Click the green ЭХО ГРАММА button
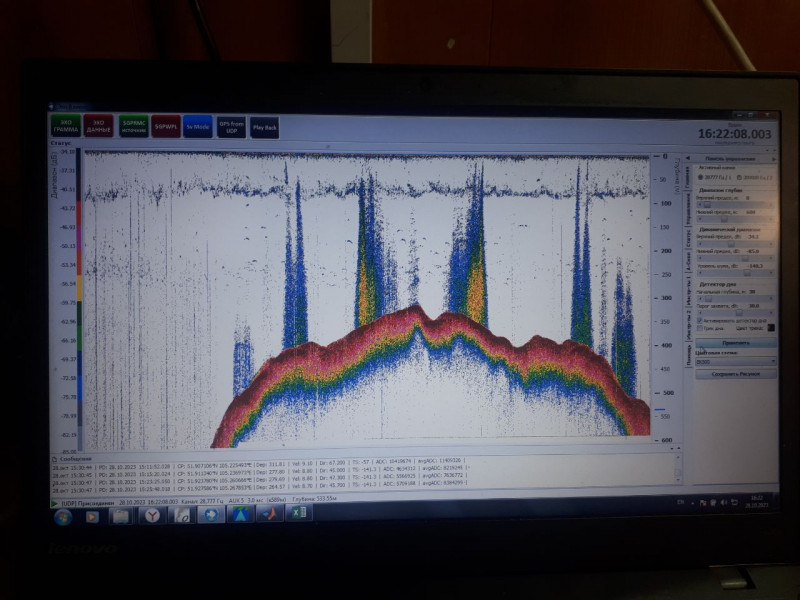The image size is (800, 600). pyautogui.click(x=65, y=126)
